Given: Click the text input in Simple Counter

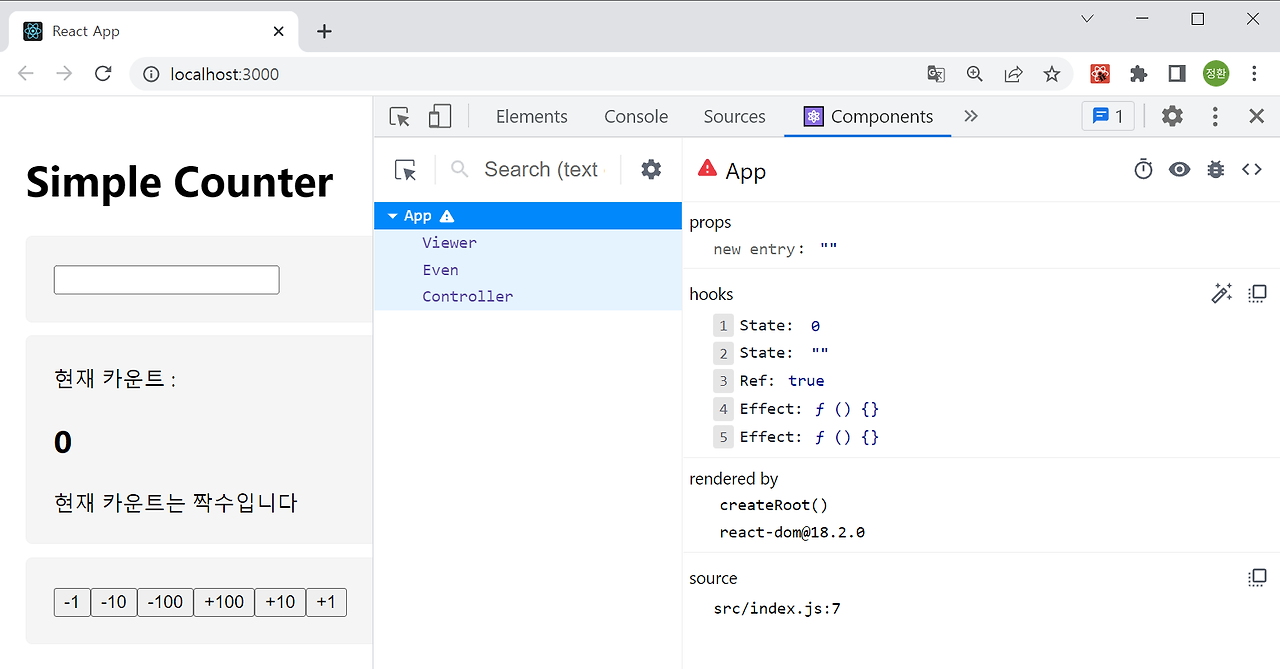Looking at the screenshot, I should (166, 280).
